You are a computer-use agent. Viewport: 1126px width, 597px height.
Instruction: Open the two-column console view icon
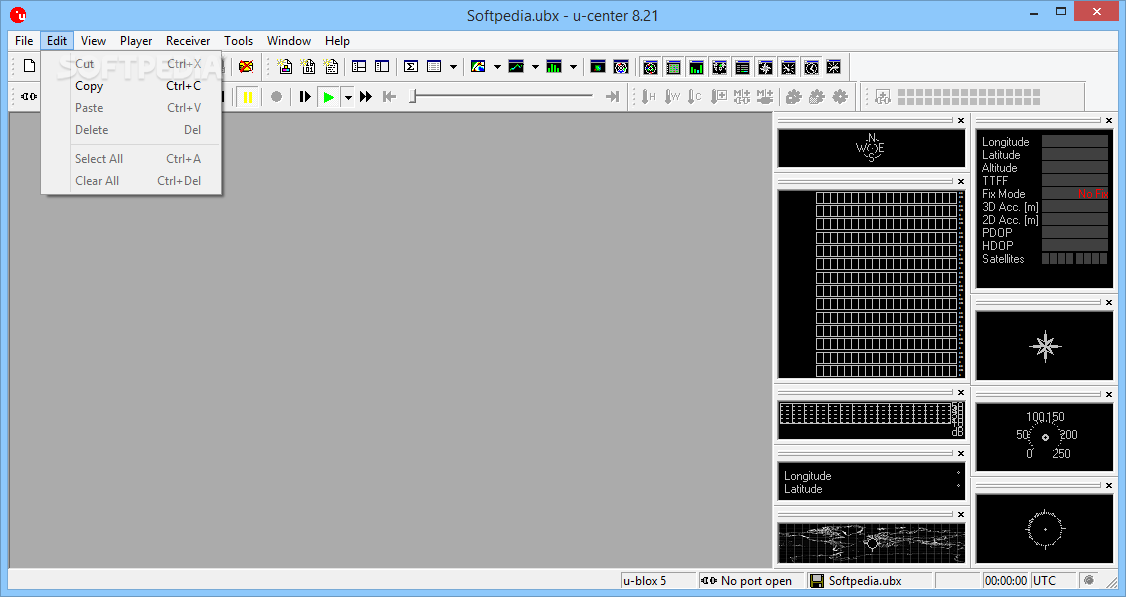(382, 67)
